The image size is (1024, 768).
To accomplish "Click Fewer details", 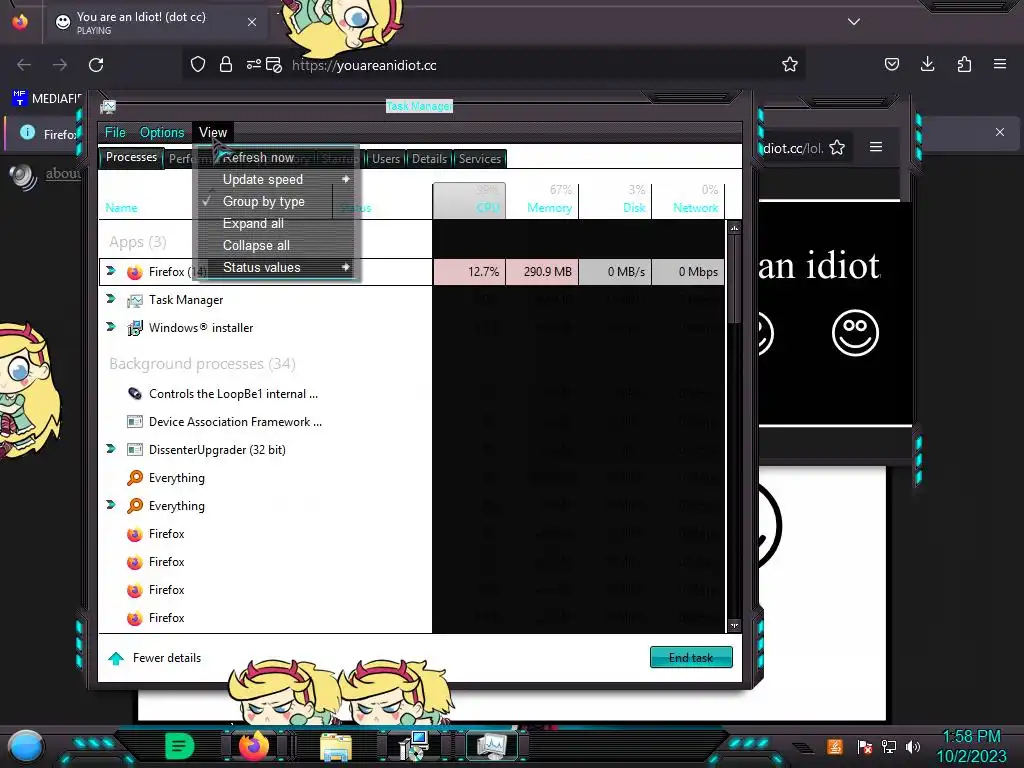I will (155, 658).
